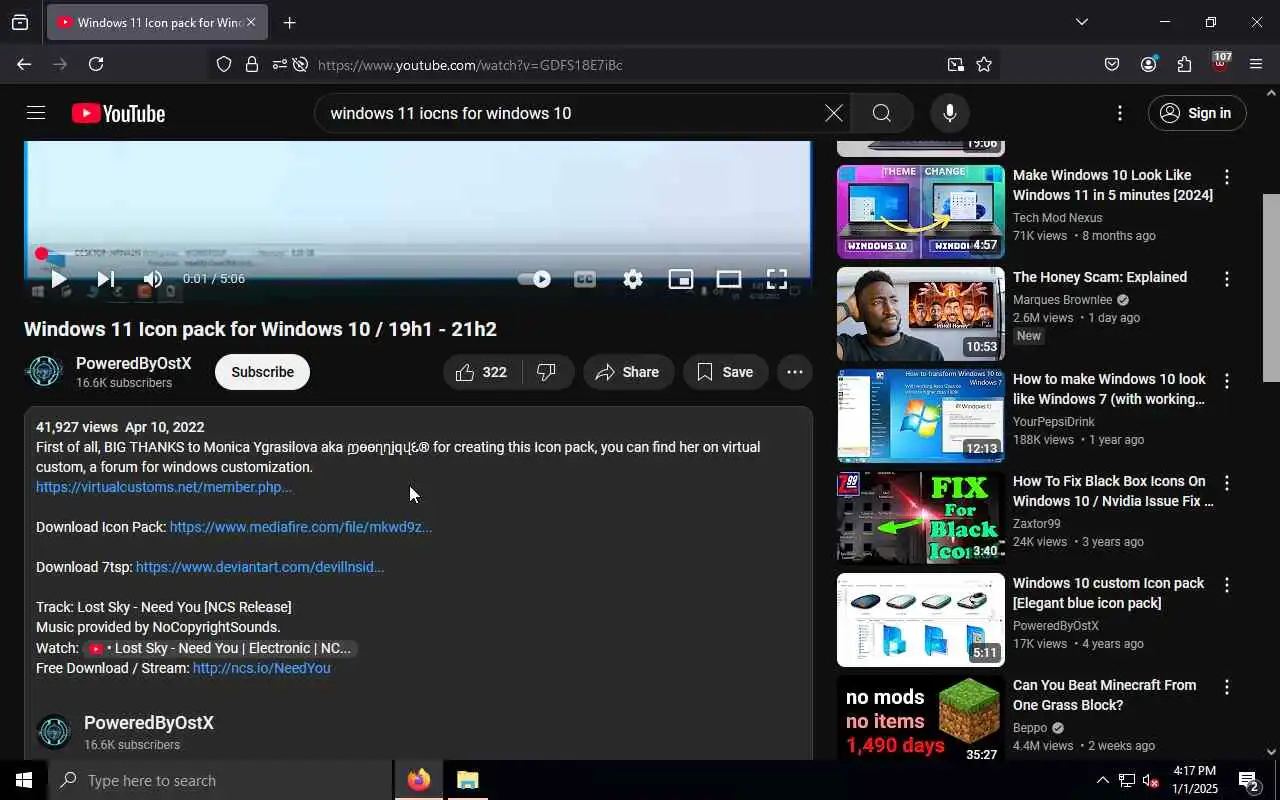This screenshot has height=800, width=1280.
Task: Skip to next video
Action: point(105,279)
